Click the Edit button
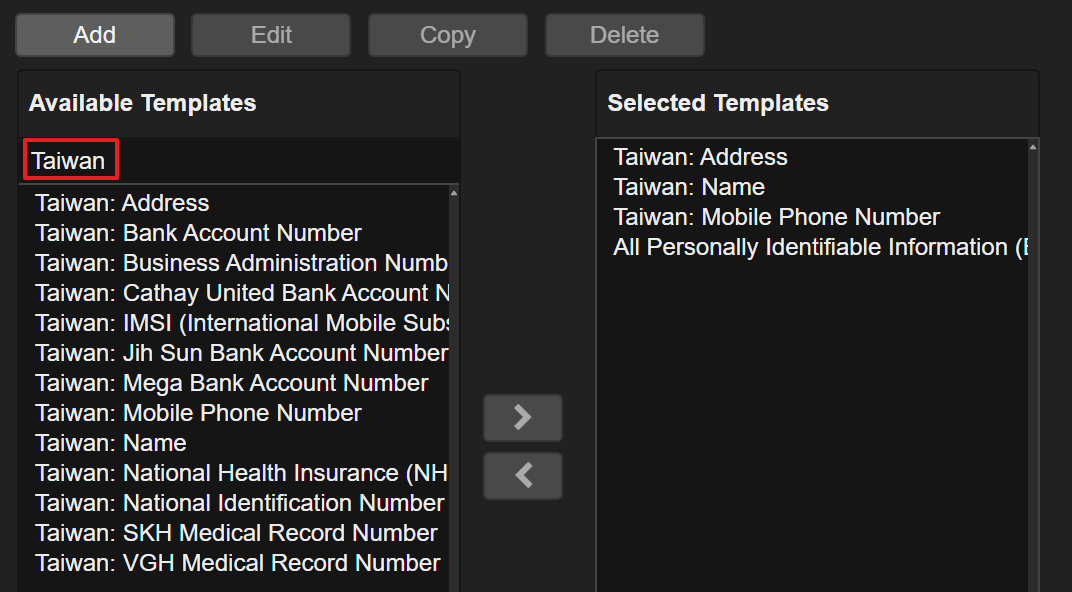This screenshot has width=1072, height=592. 271,35
